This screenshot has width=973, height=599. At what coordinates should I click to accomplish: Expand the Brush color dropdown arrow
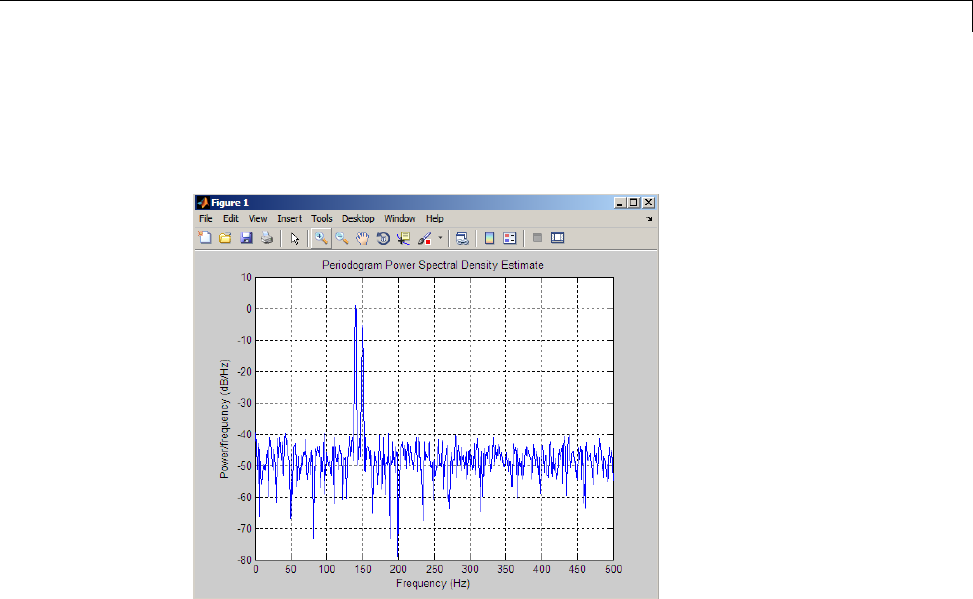[x=440, y=238]
